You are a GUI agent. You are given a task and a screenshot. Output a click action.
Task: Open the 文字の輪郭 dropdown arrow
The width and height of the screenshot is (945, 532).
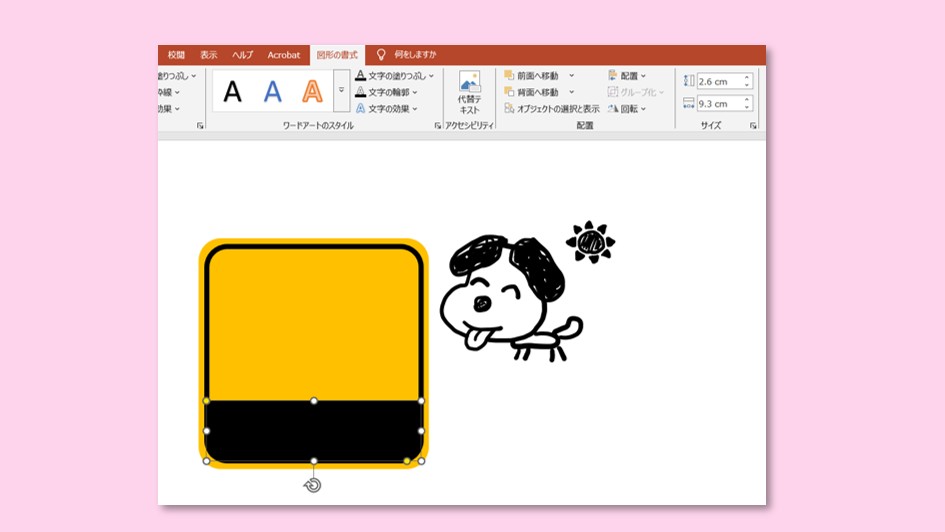coord(415,92)
